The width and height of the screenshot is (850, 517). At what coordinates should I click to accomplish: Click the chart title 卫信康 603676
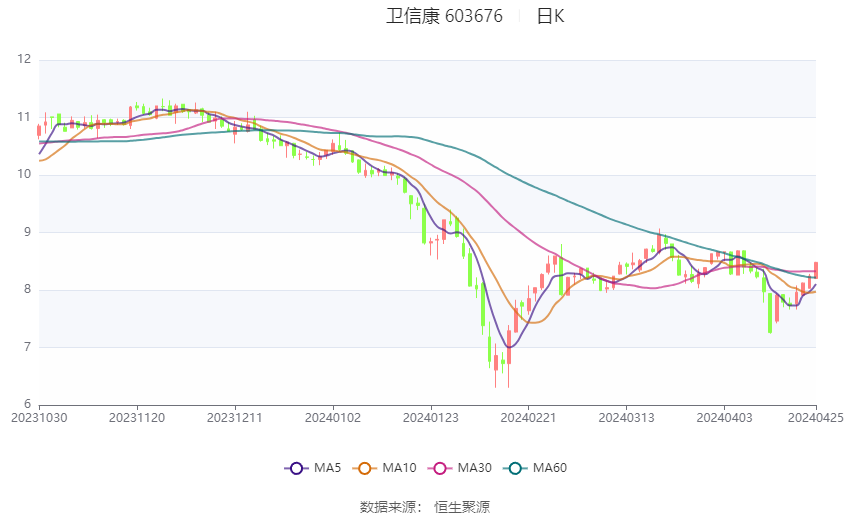click(x=444, y=16)
